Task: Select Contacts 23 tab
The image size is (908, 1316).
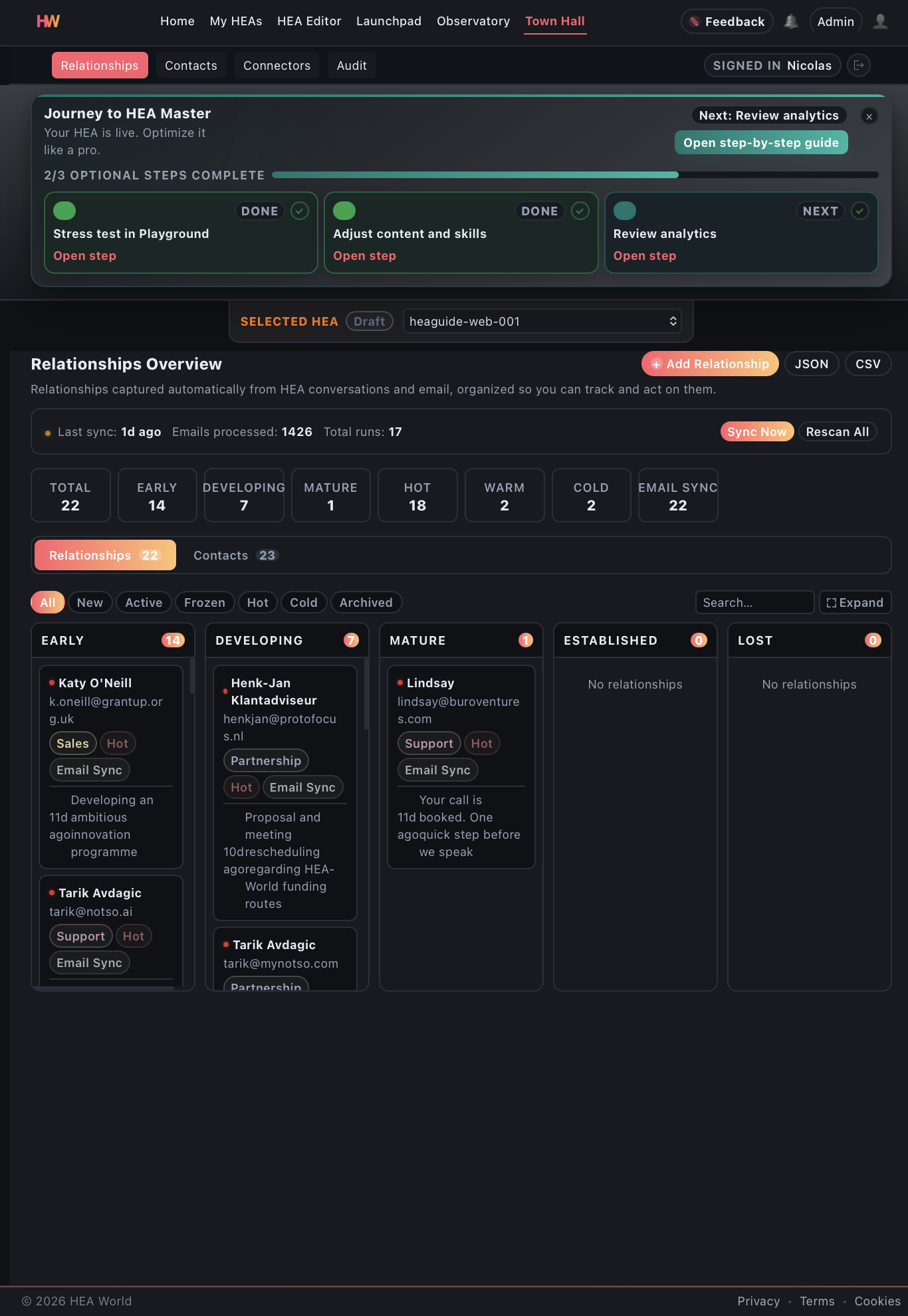Action: [235, 555]
